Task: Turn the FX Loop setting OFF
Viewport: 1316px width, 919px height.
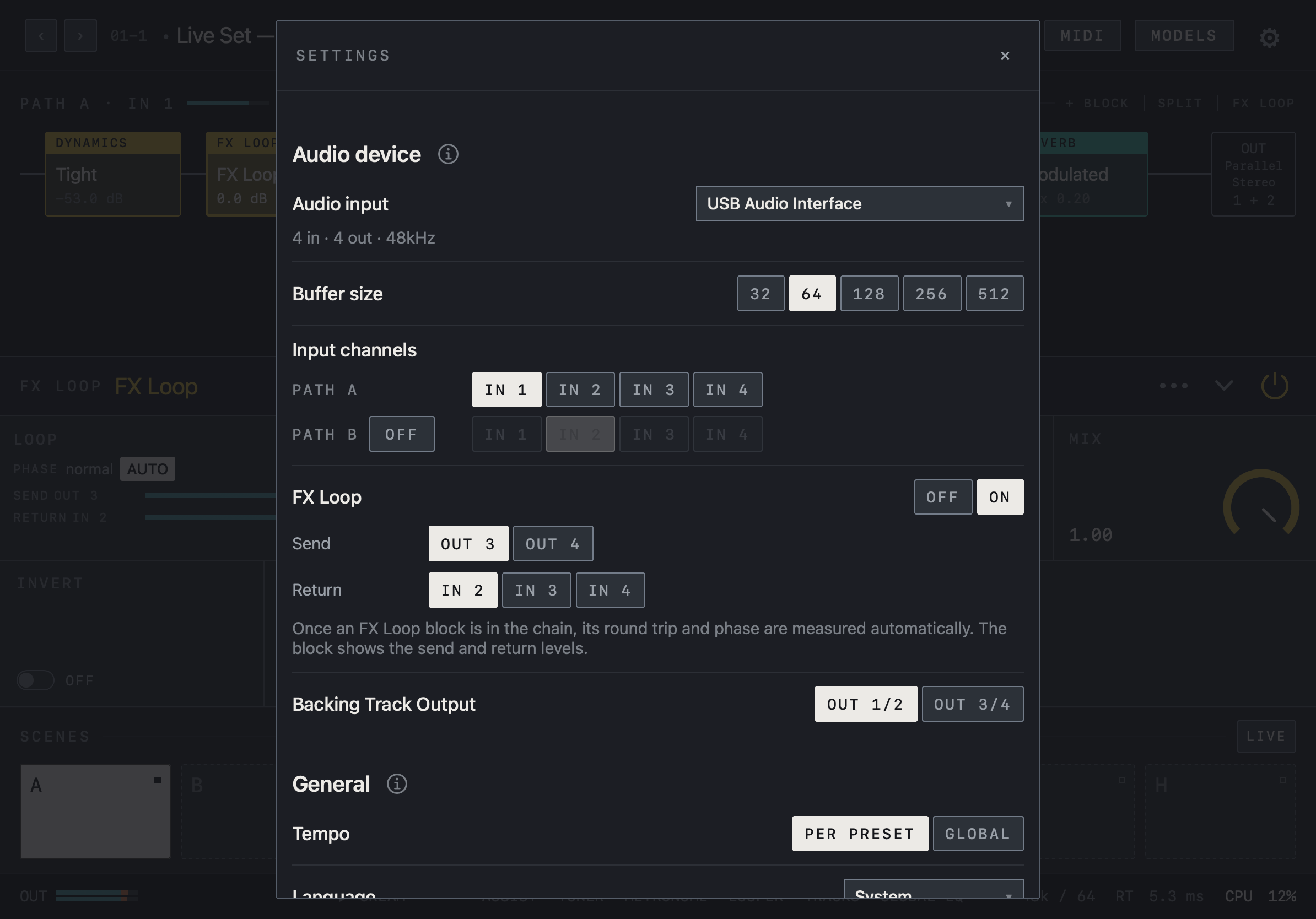Action: pos(943,497)
